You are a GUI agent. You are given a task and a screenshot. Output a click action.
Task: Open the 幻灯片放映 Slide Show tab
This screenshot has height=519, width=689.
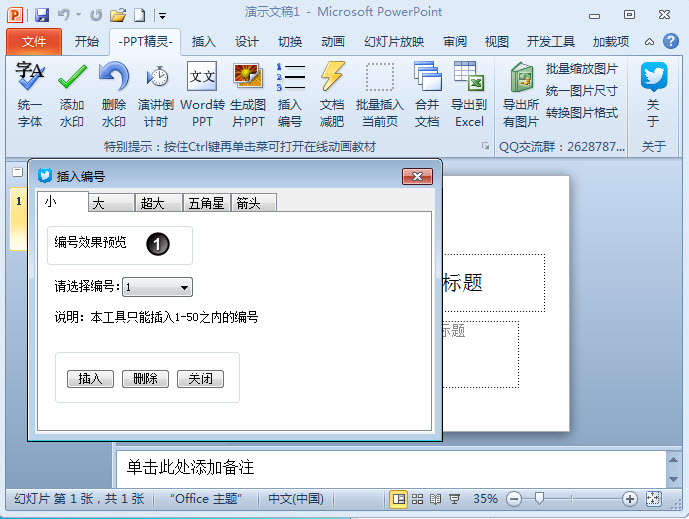click(x=394, y=42)
